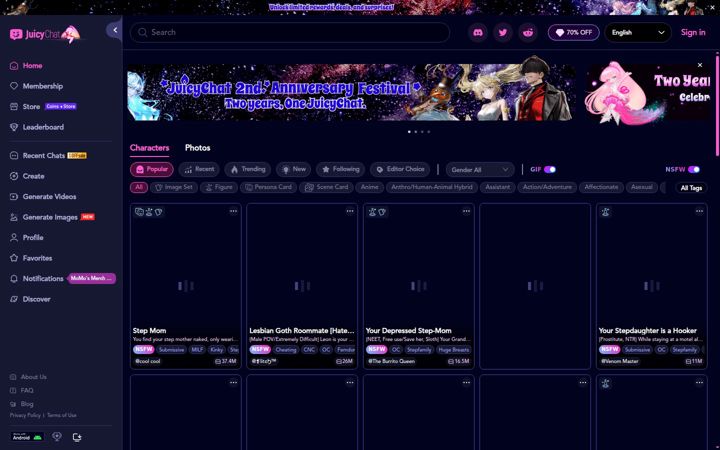Image resolution: width=720 pixels, height=450 pixels.
Task: Click into the Search input field
Action: pyautogui.click(x=290, y=33)
